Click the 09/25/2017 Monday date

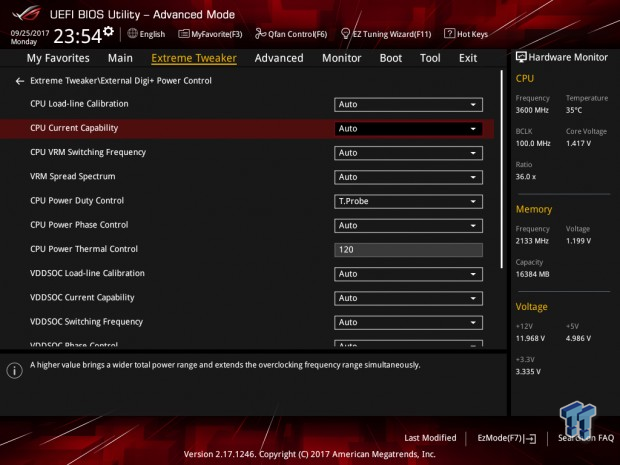pyautogui.click(x=30, y=37)
